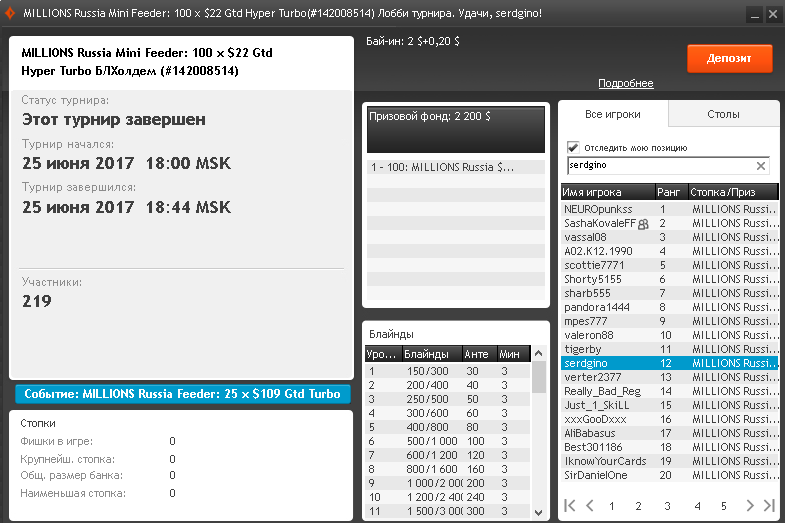Click the buddy icon next to SashaKovaleFF
785x523 pixels.
click(643, 224)
